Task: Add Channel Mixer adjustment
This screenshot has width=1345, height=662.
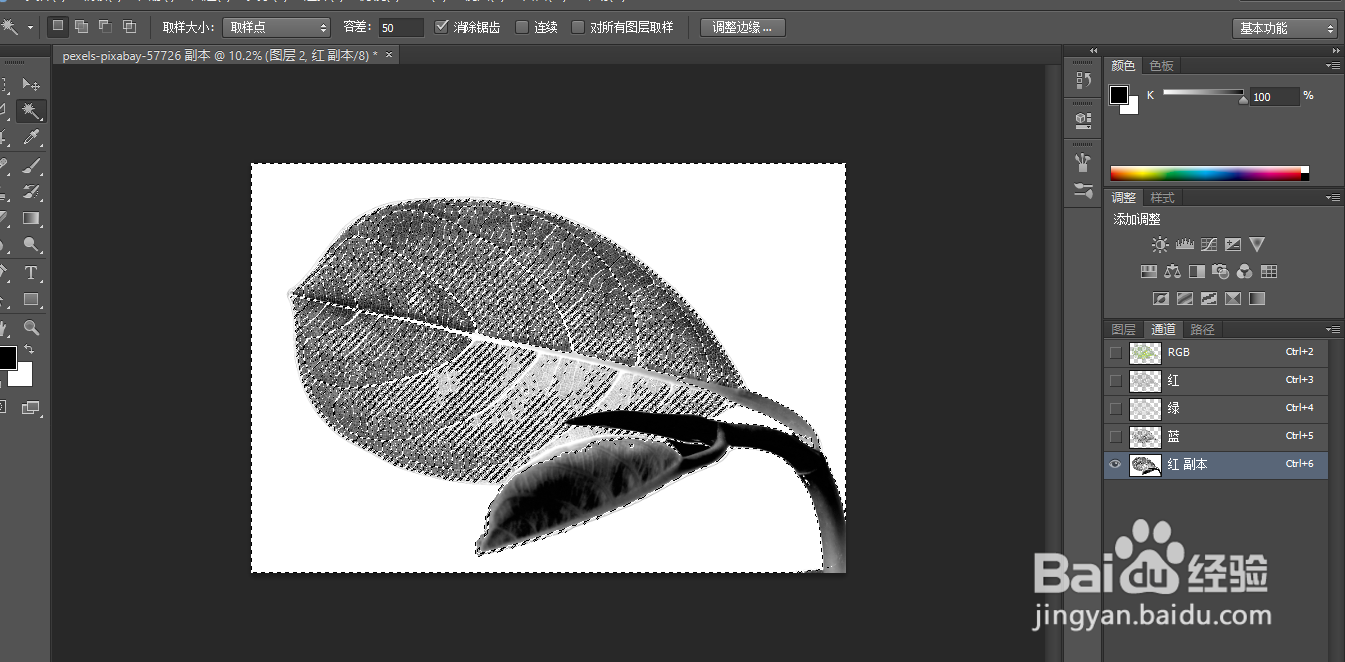Action: [x=1245, y=271]
